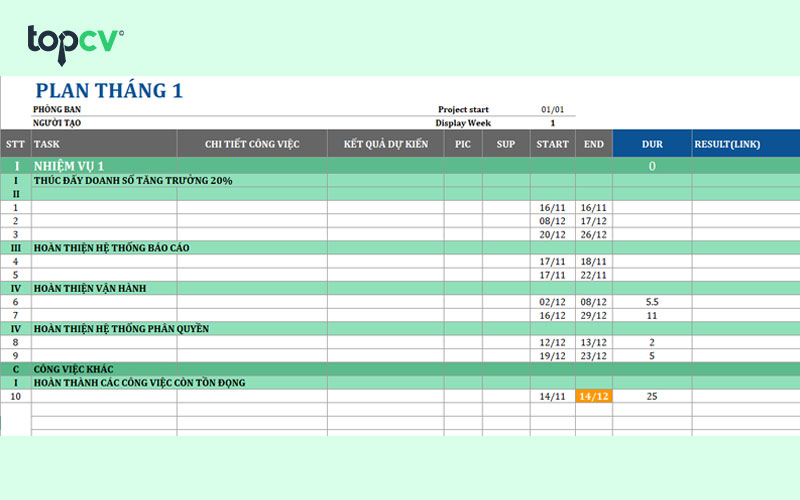Select duration 5.5 in row 6
The width and height of the screenshot is (800, 500).
coord(652,302)
